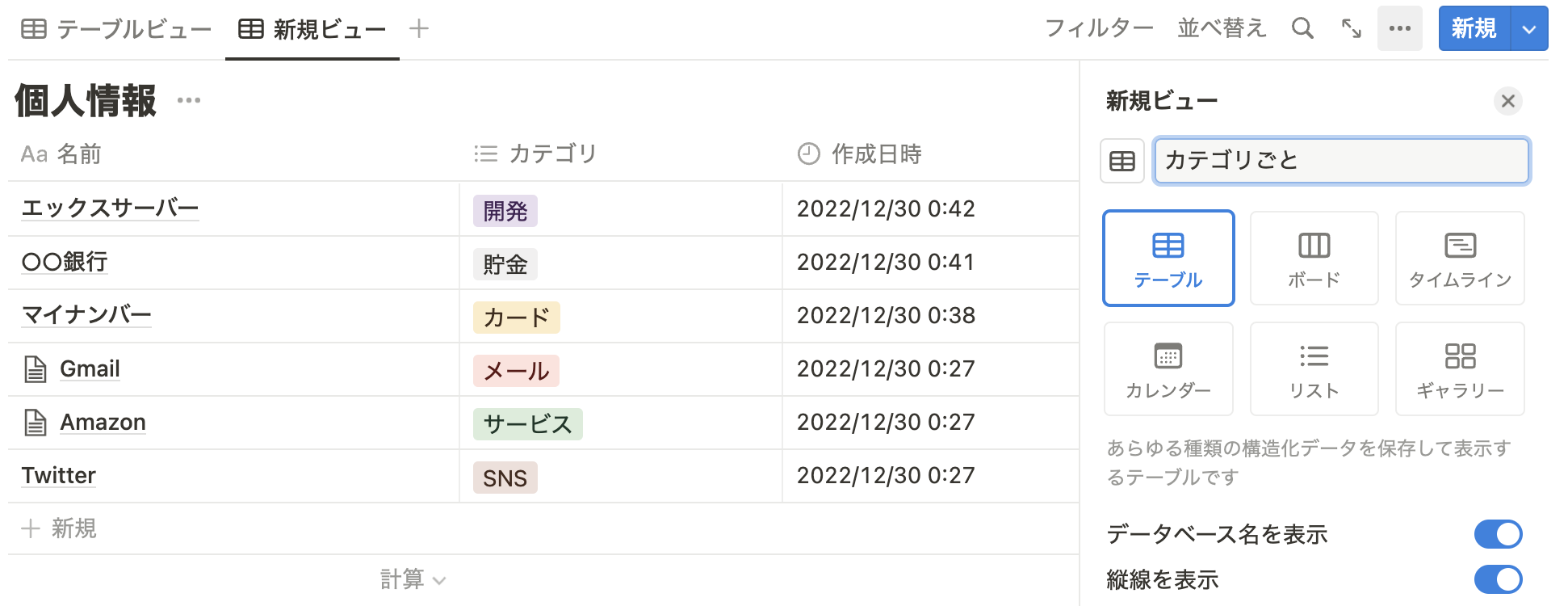The height and width of the screenshot is (606, 1568).
Task: Expand the 新規 button dropdown arrow
Action: 1529,29
